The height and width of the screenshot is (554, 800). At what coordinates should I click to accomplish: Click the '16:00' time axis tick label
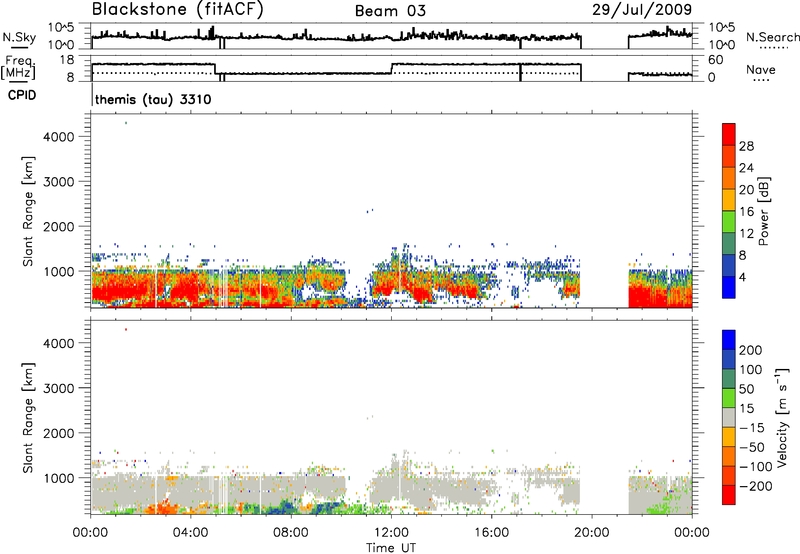pyautogui.click(x=492, y=533)
